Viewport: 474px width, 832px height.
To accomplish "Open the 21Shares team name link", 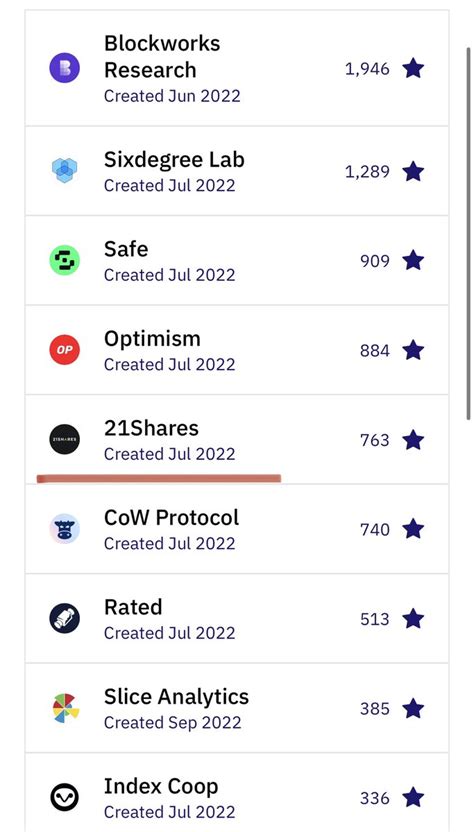I will (151, 428).
